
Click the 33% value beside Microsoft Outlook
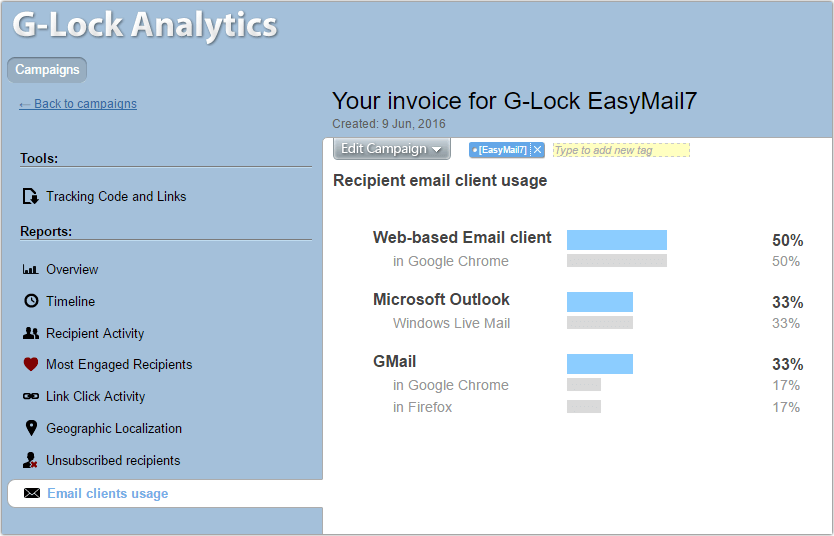coord(787,303)
